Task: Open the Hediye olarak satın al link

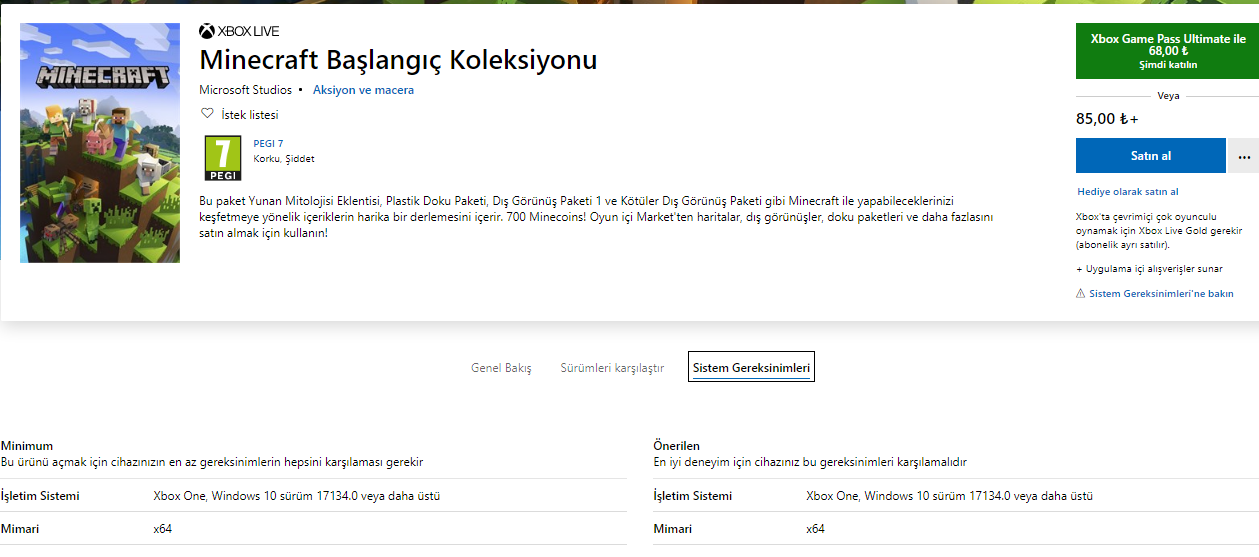Action: pyautogui.click(x=1127, y=192)
